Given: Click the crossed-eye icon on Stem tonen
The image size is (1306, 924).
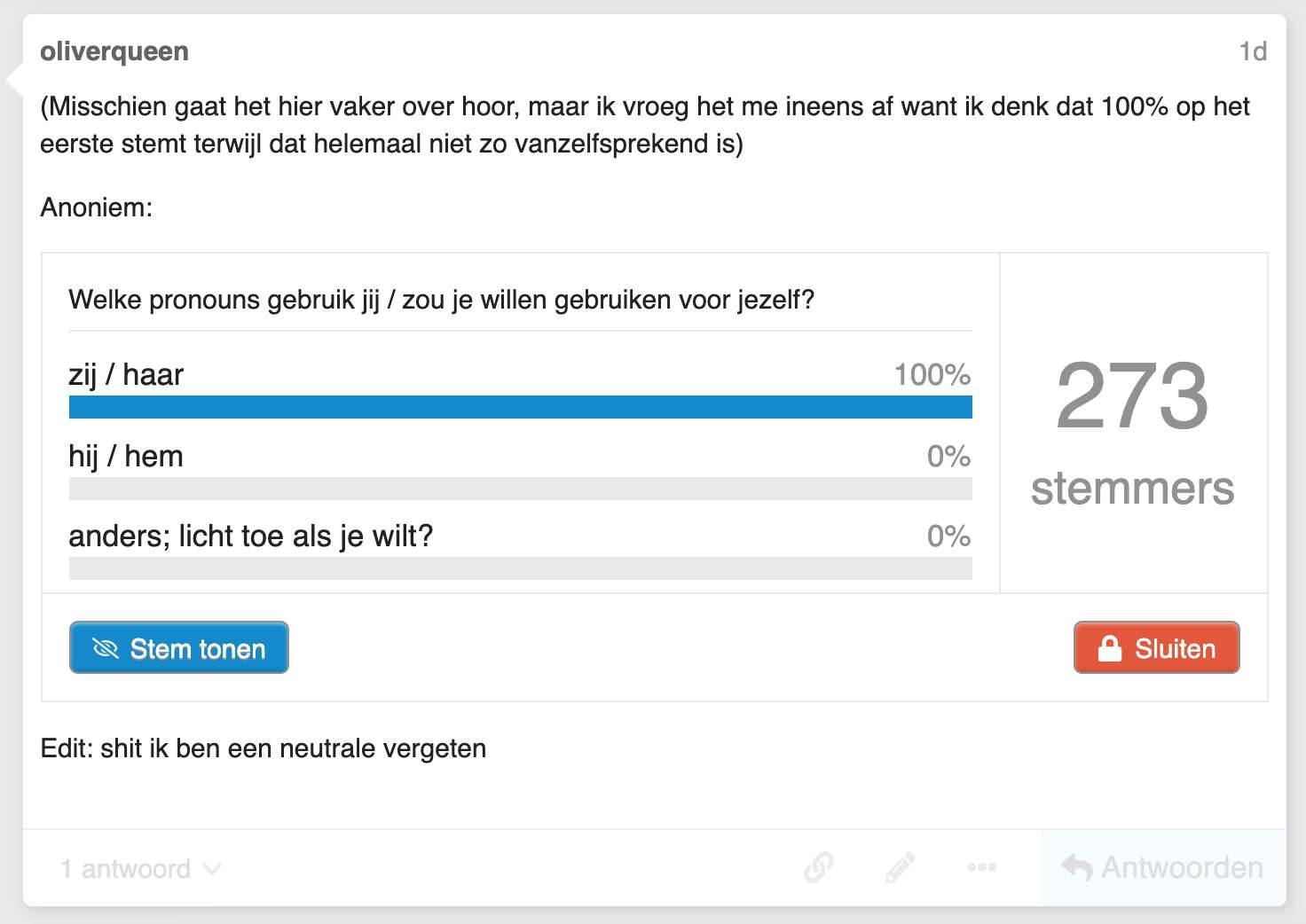Looking at the screenshot, I should pyautogui.click(x=106, y=649).
